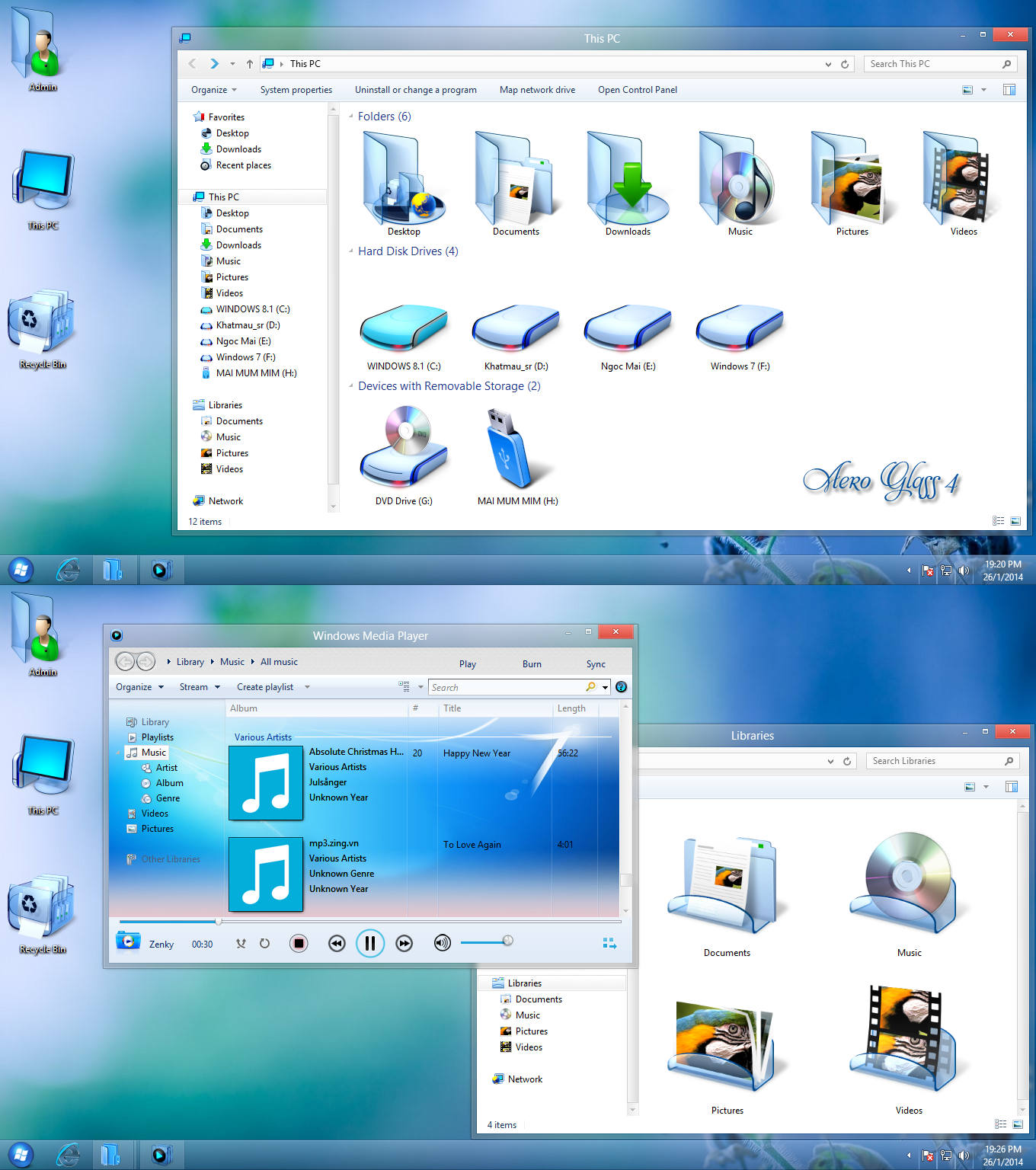Select Genre in Media Player tree

click(x=161, y=798)
